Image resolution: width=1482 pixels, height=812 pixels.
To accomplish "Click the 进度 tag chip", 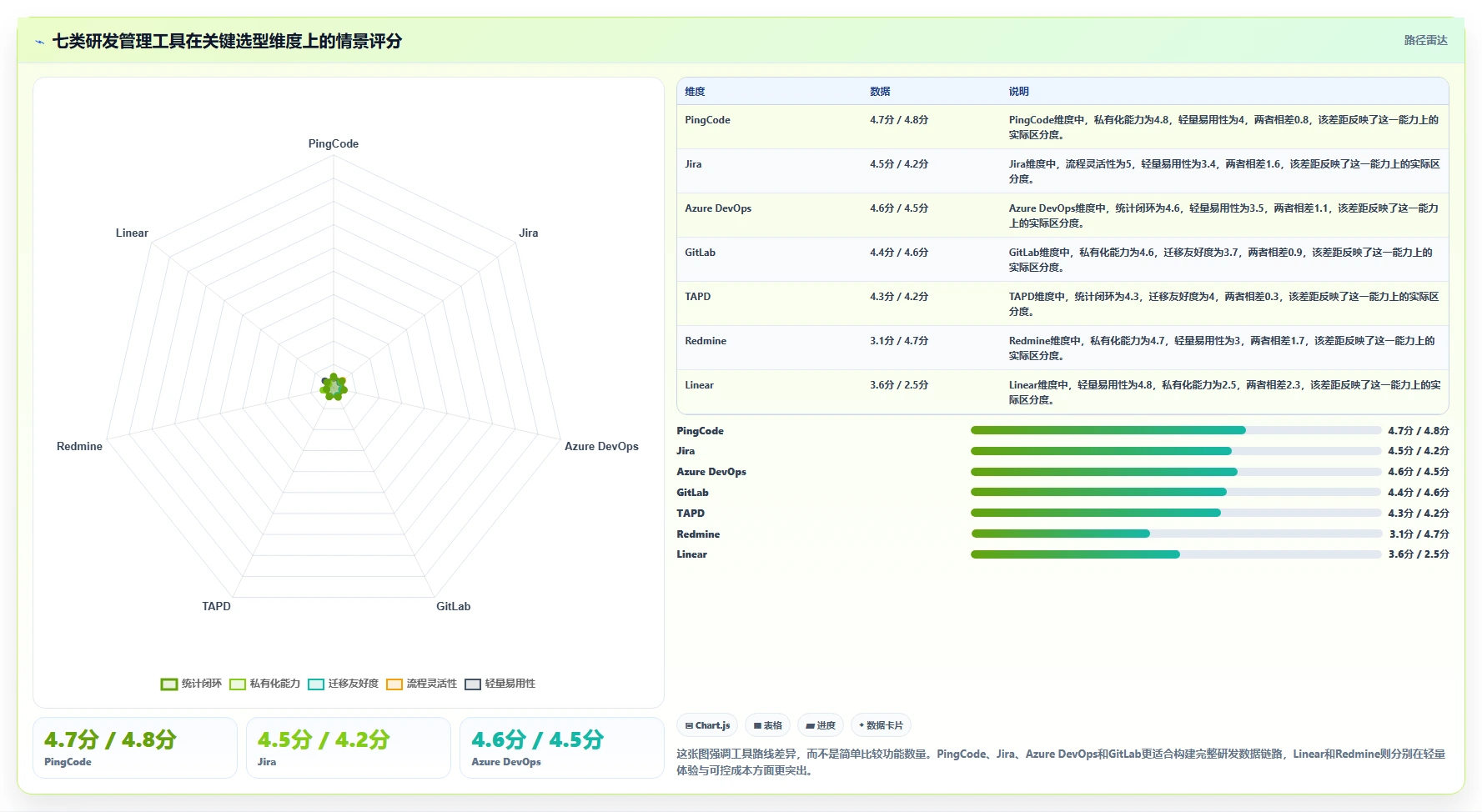I will [x=821, y=725].
